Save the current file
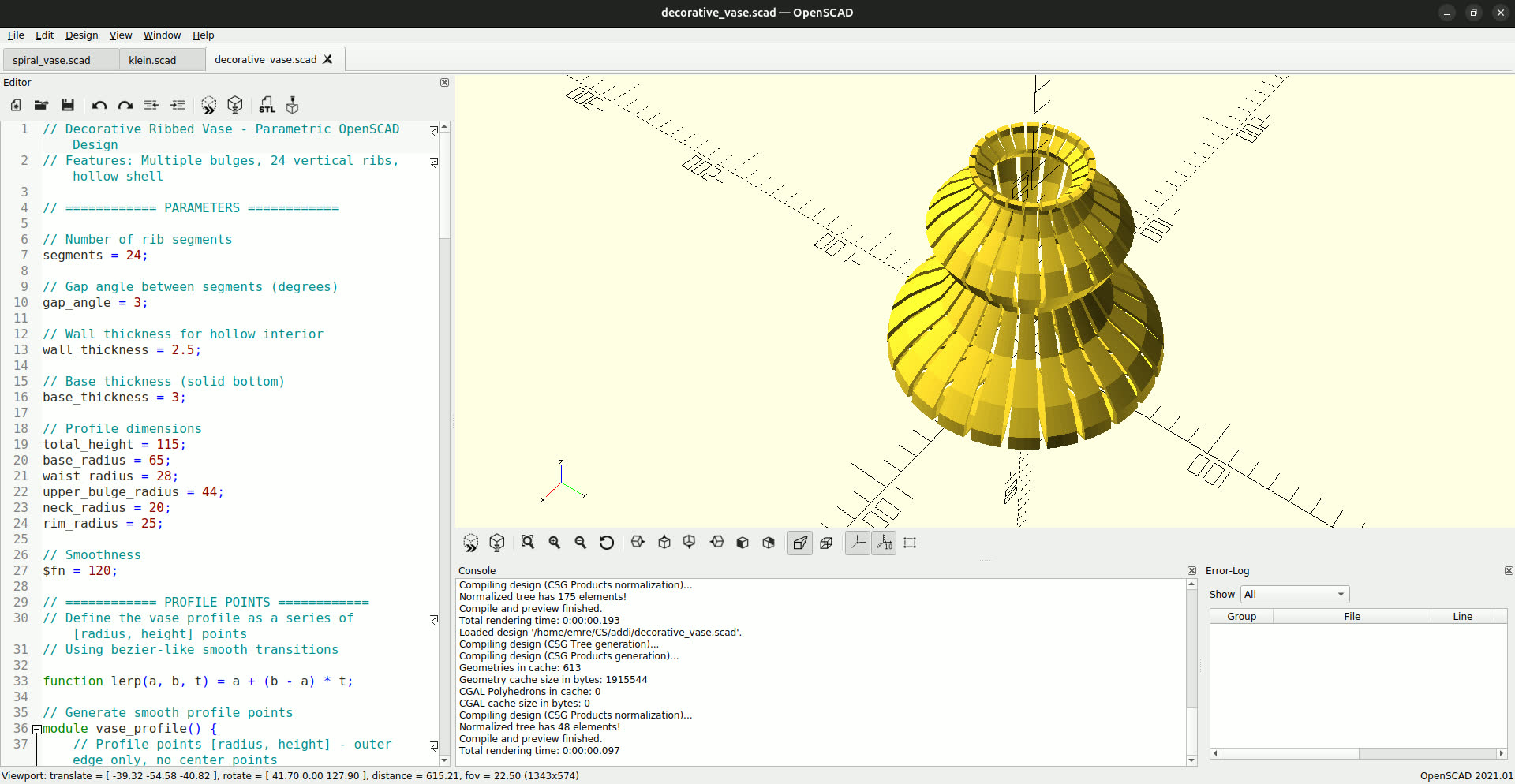1515x784 pixels. click(67, 105)
